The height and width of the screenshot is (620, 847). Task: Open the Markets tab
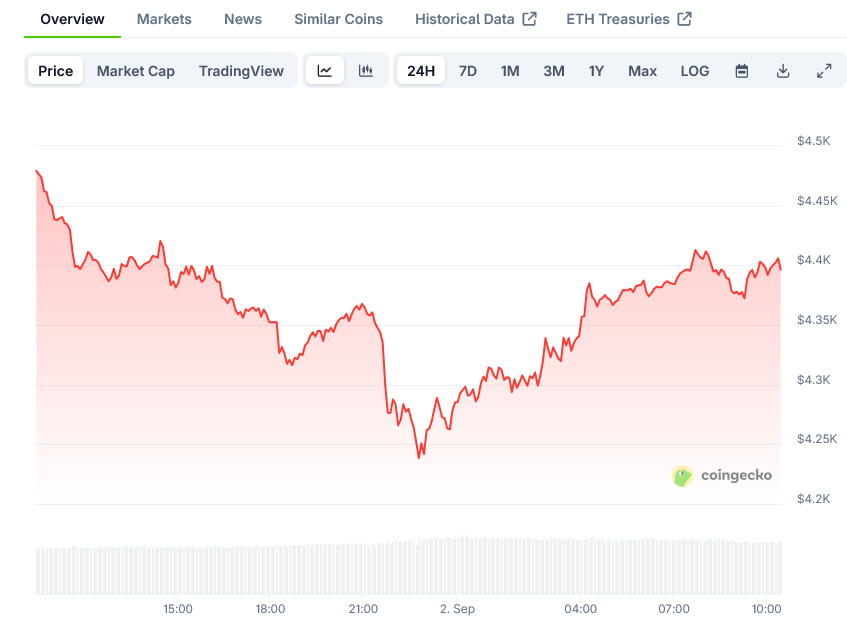pyautogui.click(x=164, y=19)
